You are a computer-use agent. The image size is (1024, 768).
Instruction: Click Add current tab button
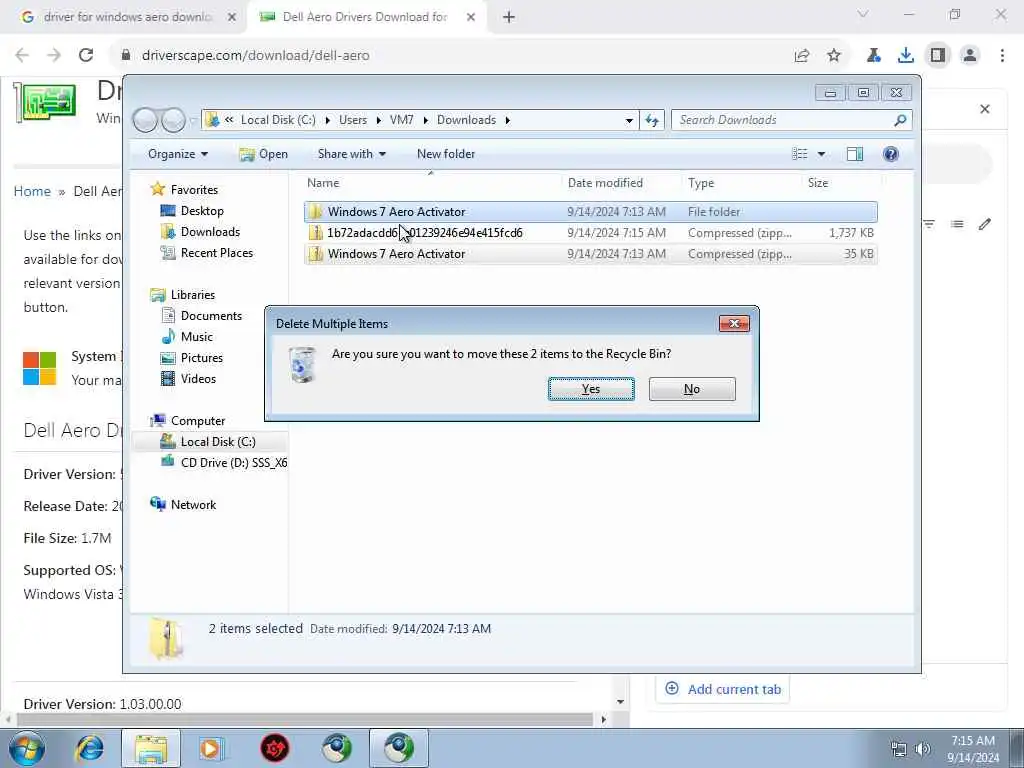coord(723,690)
